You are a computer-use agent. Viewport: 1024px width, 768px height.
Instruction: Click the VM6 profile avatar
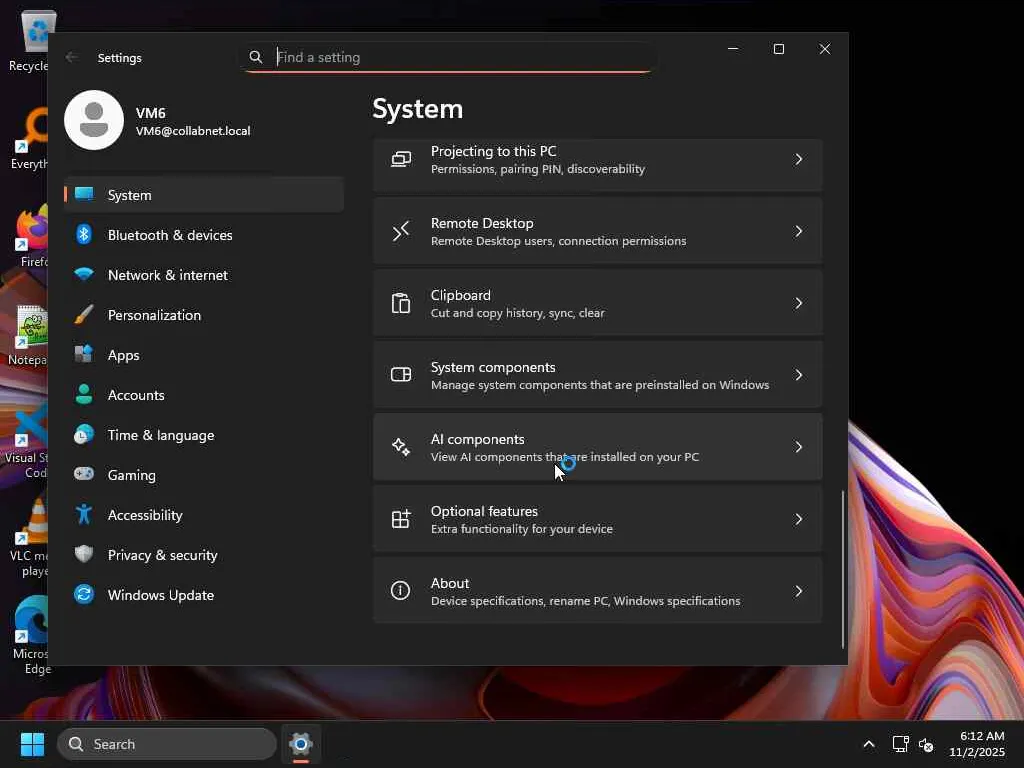[94, 120]
